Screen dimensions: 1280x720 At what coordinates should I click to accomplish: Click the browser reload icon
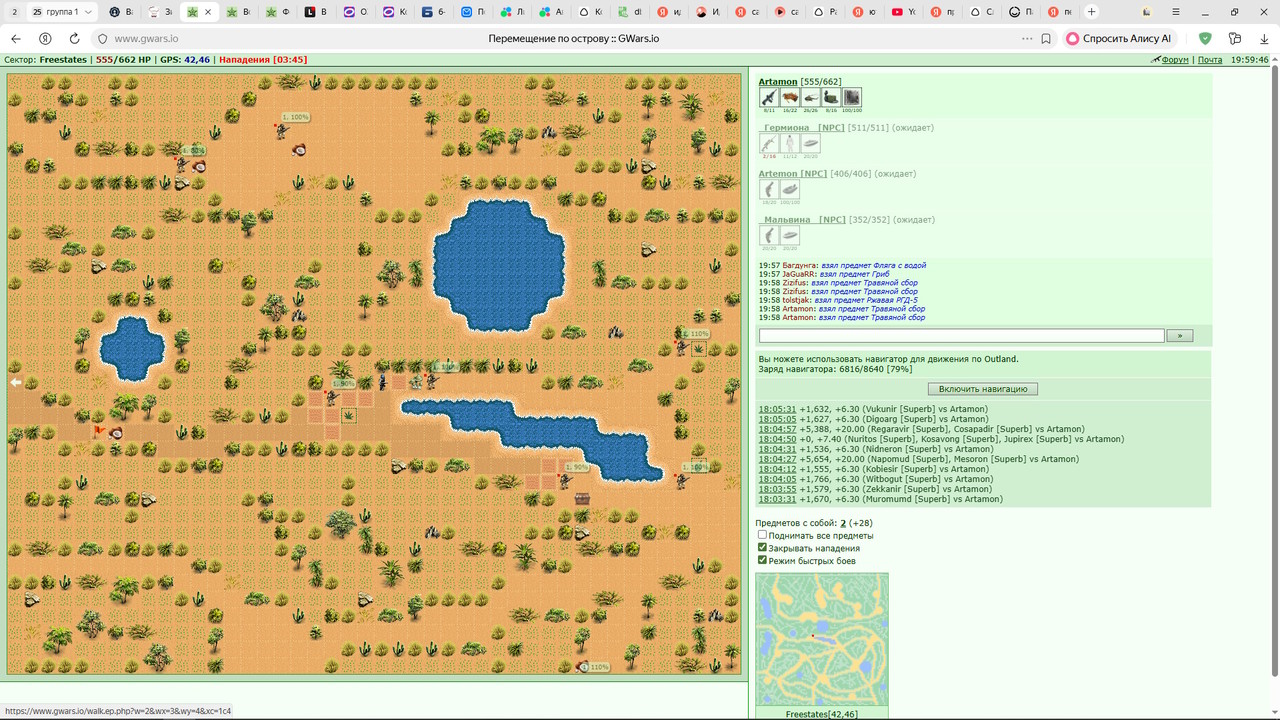point(74,38)
